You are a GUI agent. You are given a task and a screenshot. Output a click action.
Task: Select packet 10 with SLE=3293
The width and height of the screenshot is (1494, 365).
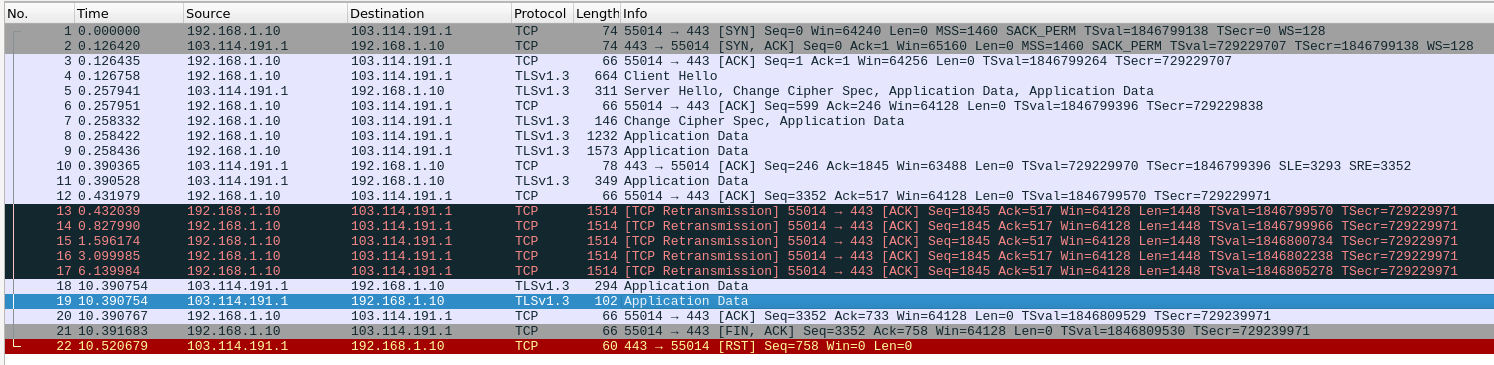pyautogui.click(x=747, y=166)
